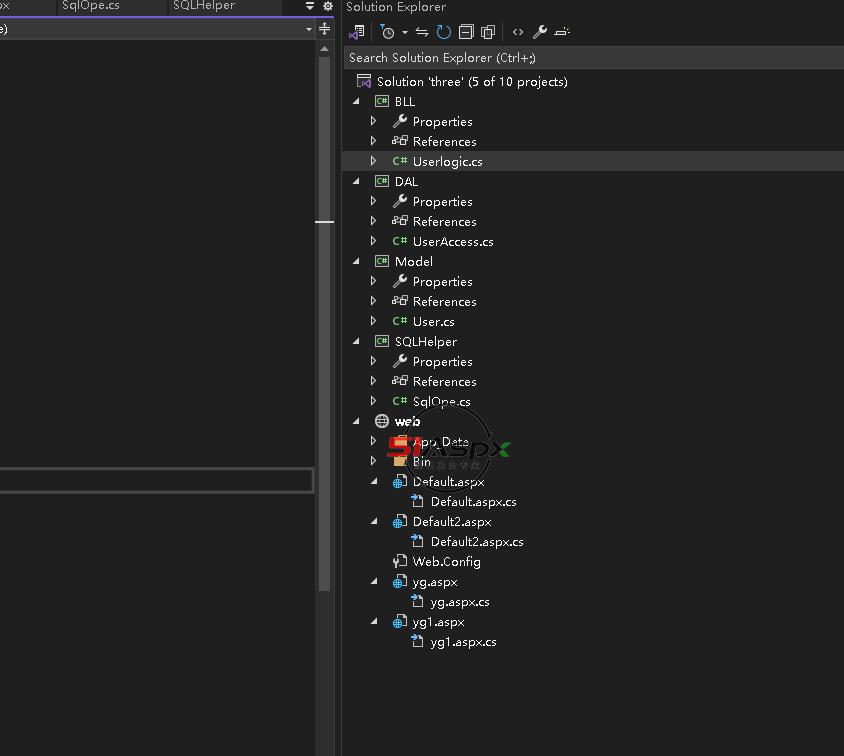Screen dimensions: 844x756
Task: Switch to the SQLHelper editor tab
Action: coord(204,6)
